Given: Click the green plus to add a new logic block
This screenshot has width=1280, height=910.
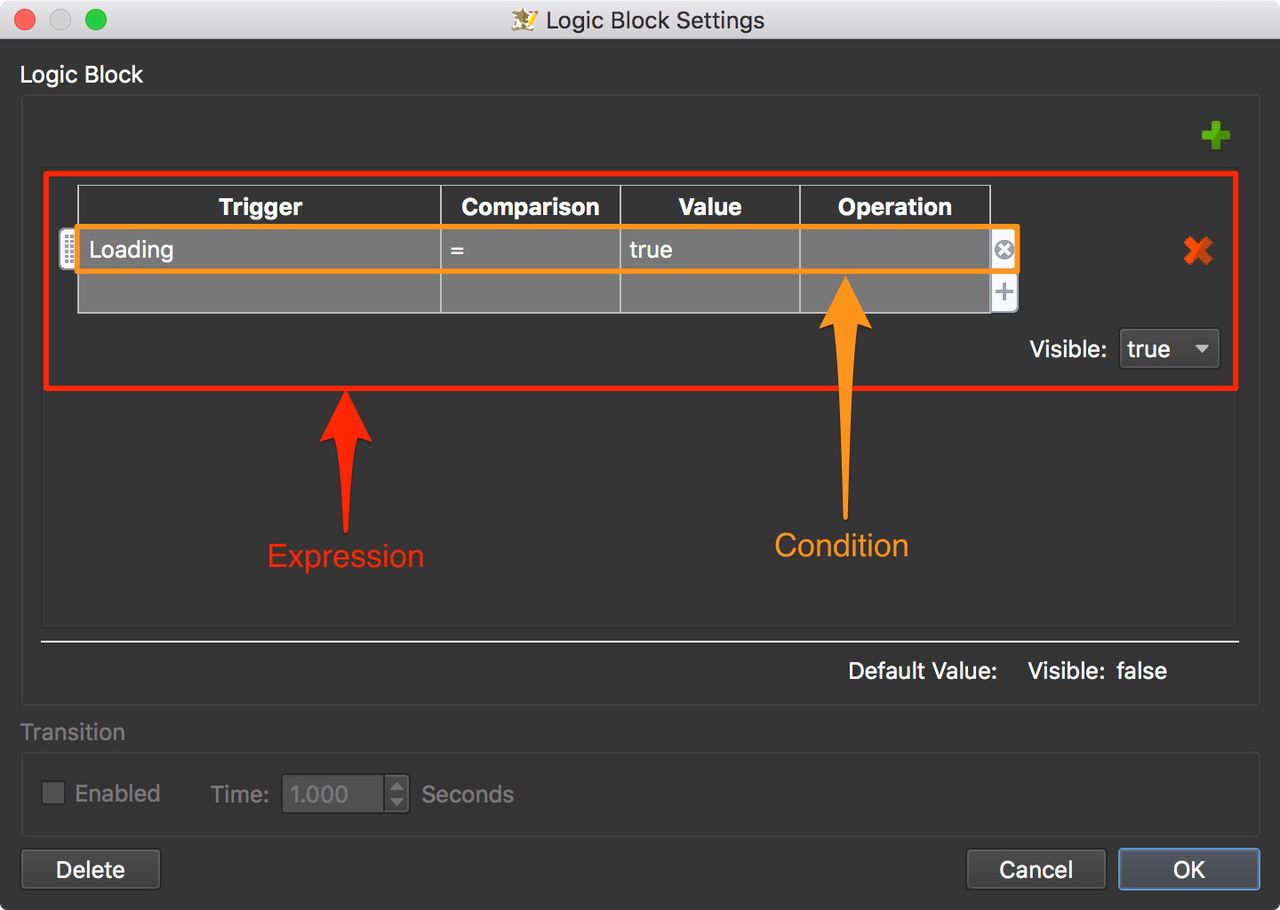Looking at the screenshot, I should click(1216, 135).
